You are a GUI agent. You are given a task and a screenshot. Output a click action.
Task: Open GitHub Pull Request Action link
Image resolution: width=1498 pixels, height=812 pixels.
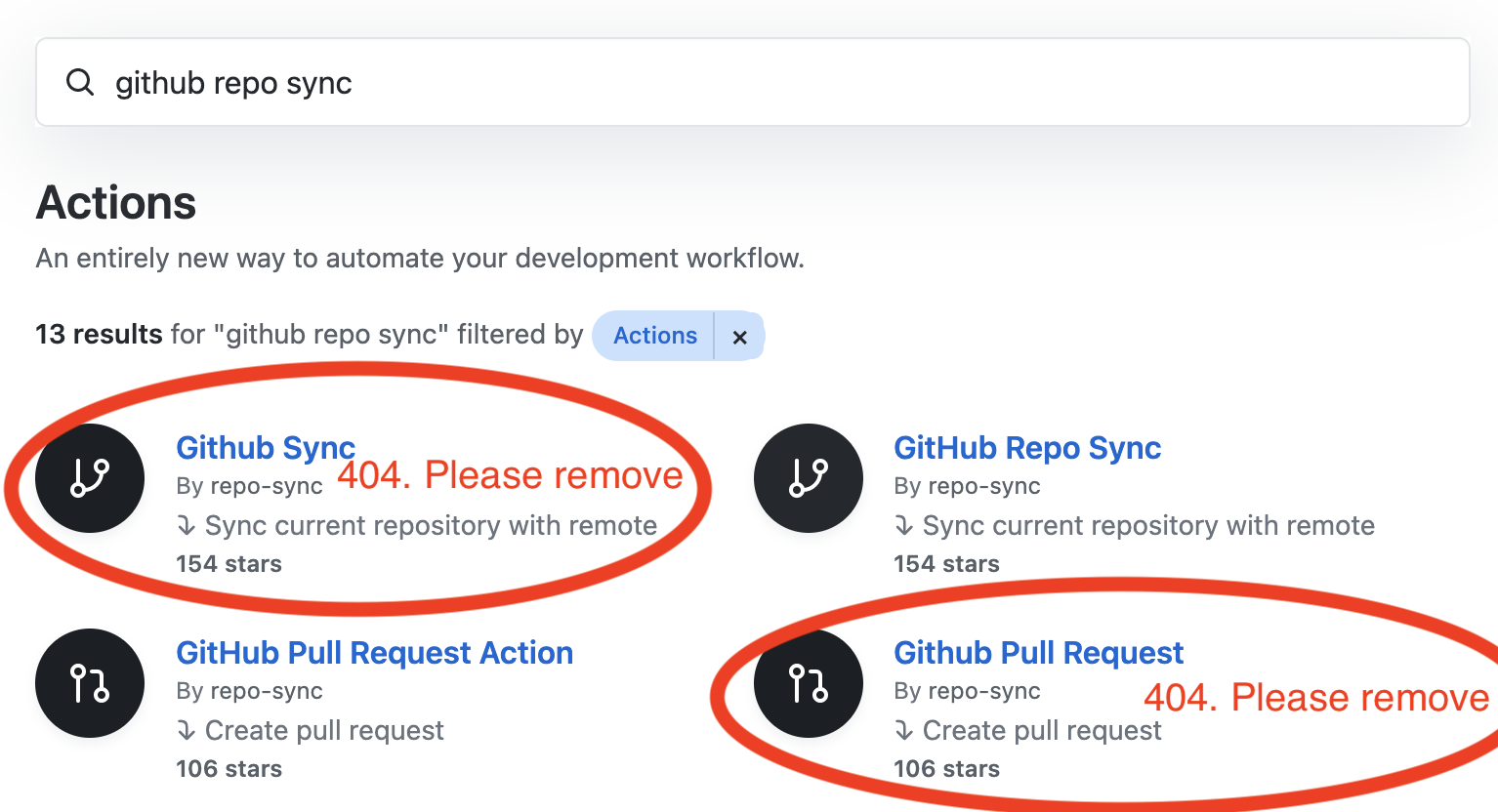click(374, 653)
